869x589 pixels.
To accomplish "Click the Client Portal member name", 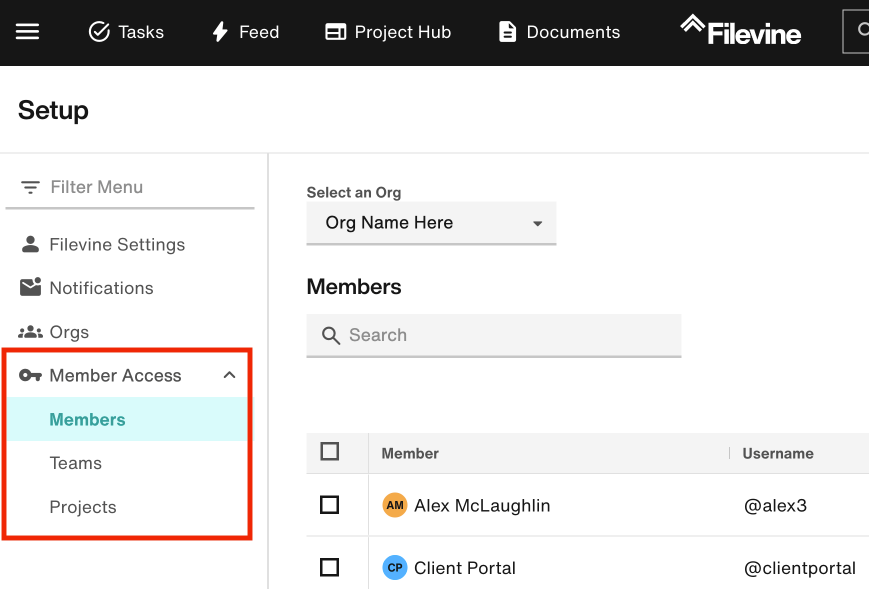I will [464, 568].
